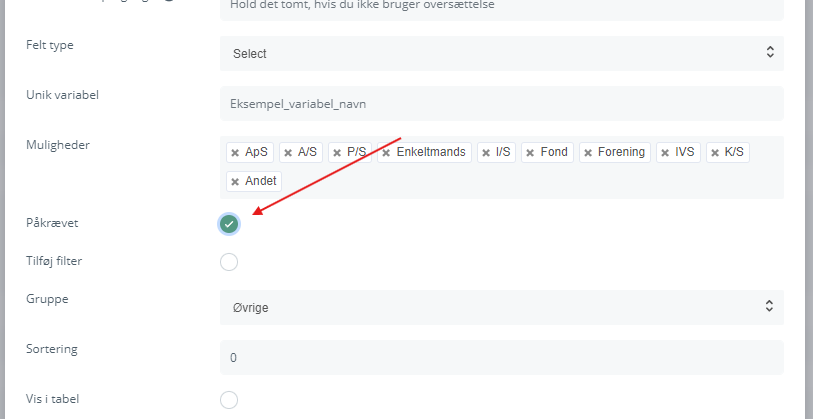Open the Gruppe dropdown
The height and width of the screenshot is (419, 813).
[501, 308]
